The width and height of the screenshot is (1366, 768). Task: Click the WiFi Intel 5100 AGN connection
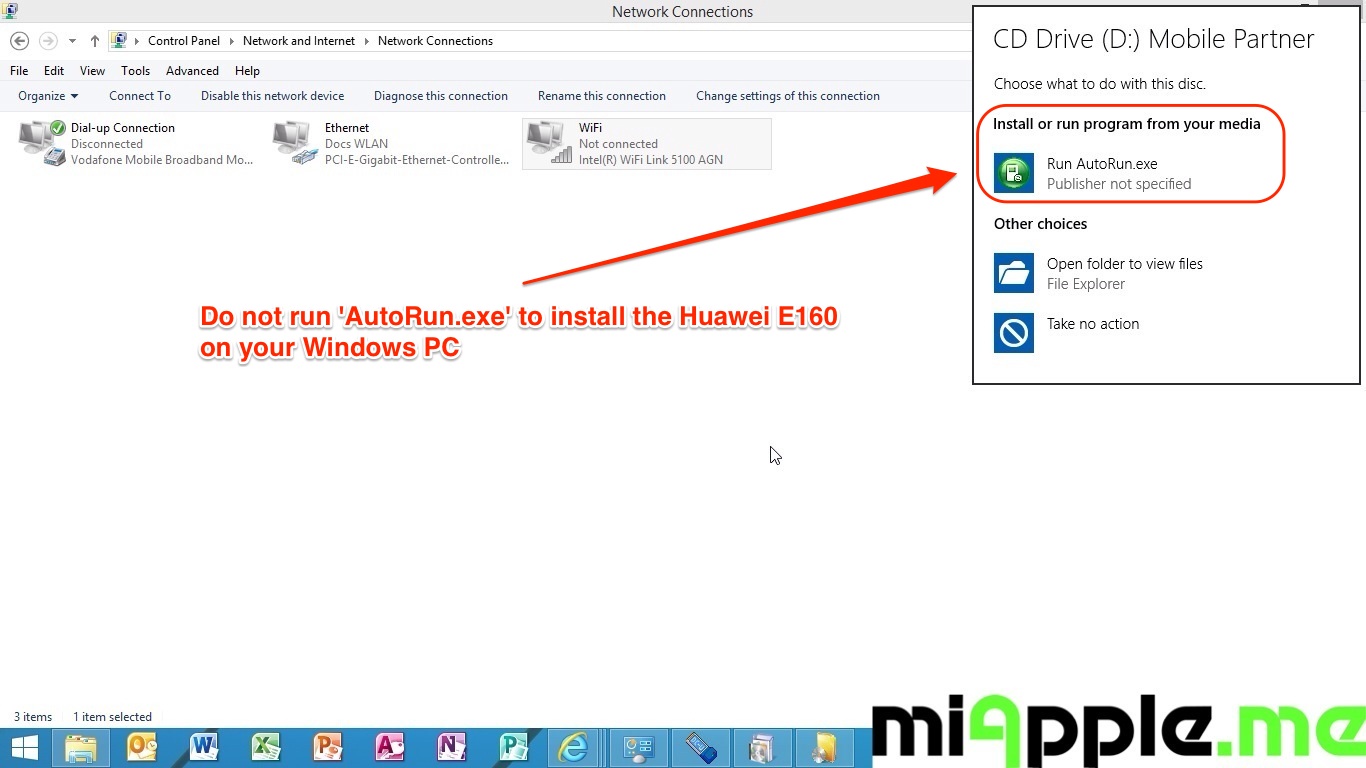click(646, 144)
